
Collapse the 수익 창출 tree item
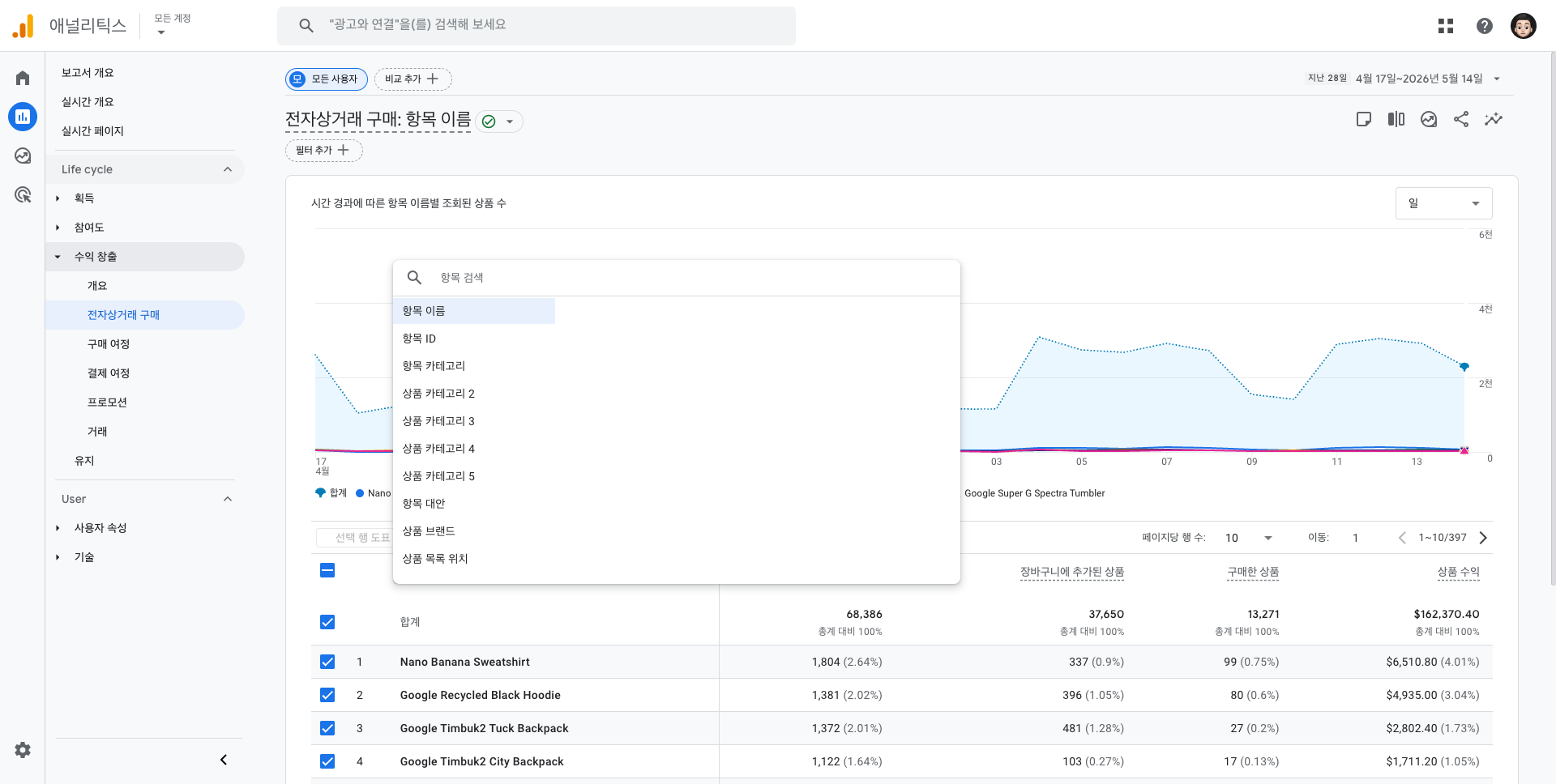[x=58, y=257]
